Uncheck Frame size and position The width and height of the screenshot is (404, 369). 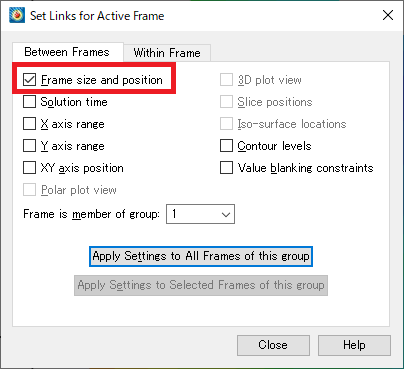(29, 80)
